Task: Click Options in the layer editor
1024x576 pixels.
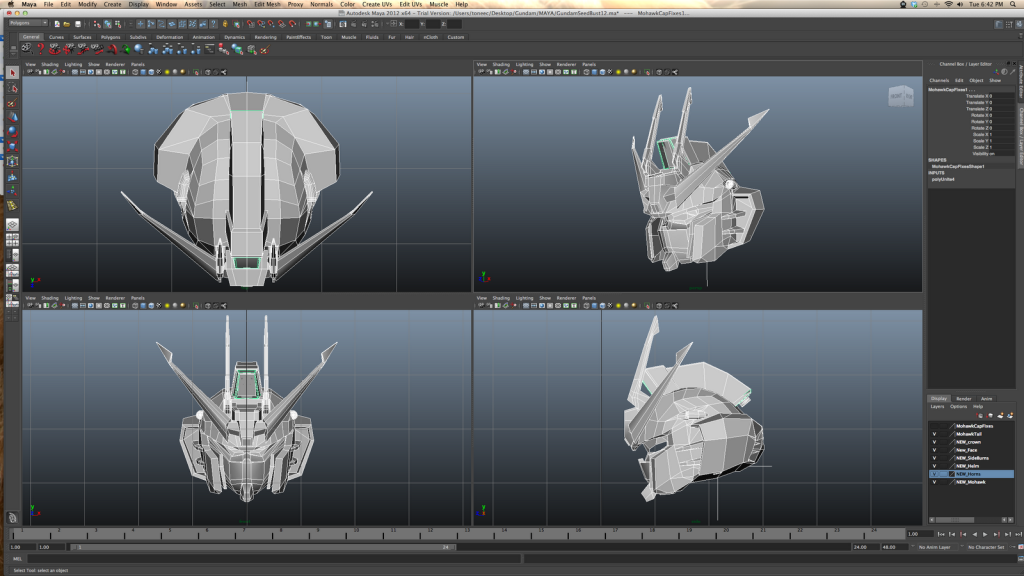Action: pos(958,406)
